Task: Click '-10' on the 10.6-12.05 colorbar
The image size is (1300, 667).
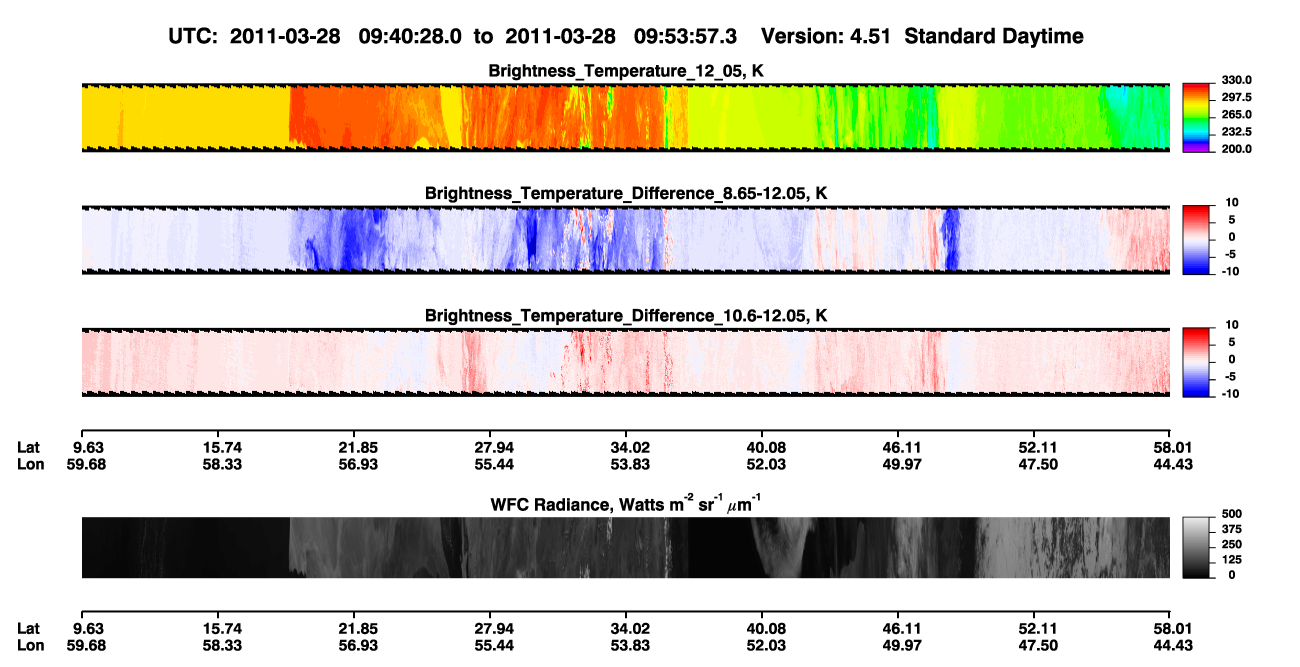Action: tap(1231, 393)
